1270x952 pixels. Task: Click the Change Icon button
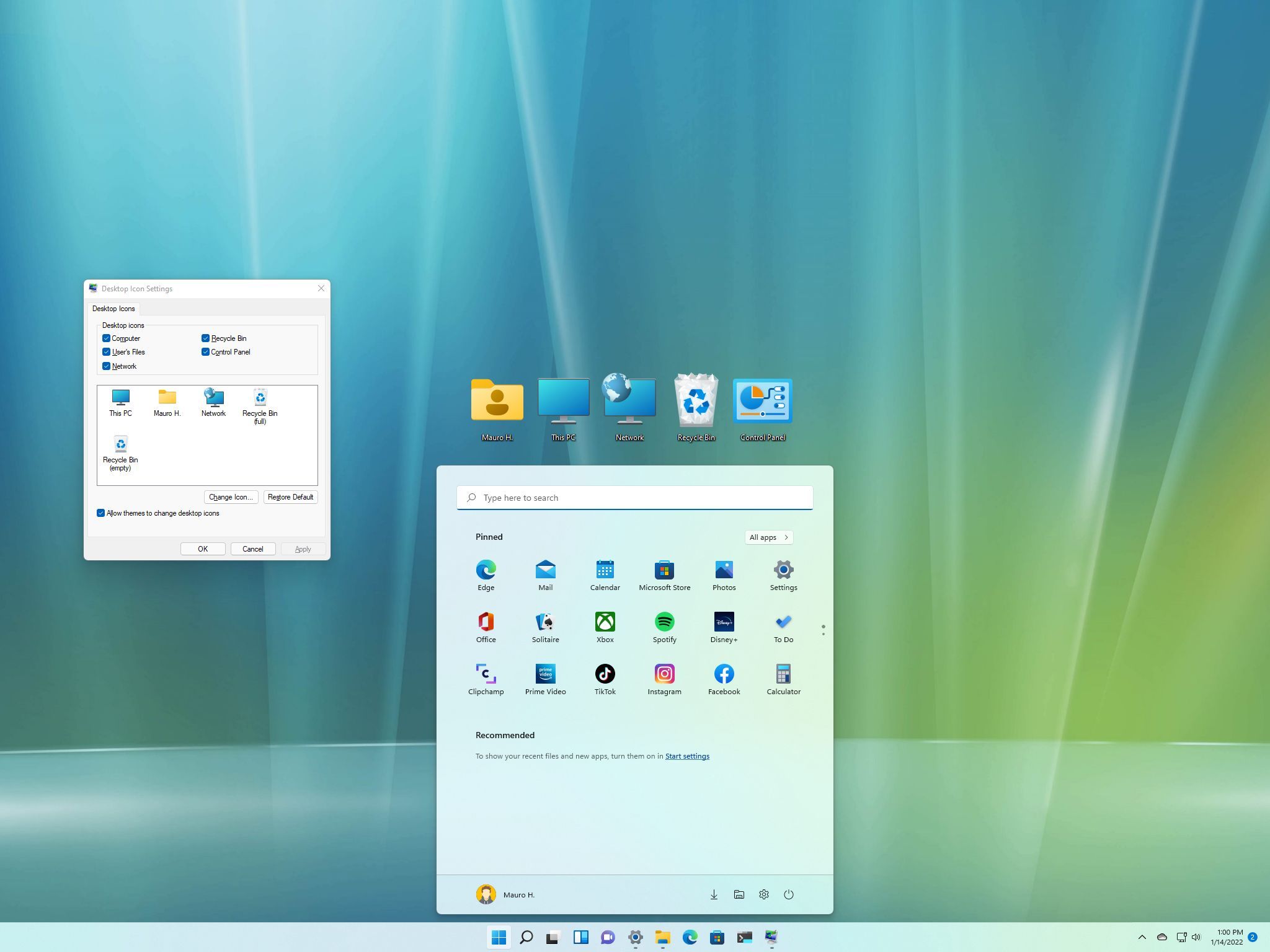(x=230, y=496)
